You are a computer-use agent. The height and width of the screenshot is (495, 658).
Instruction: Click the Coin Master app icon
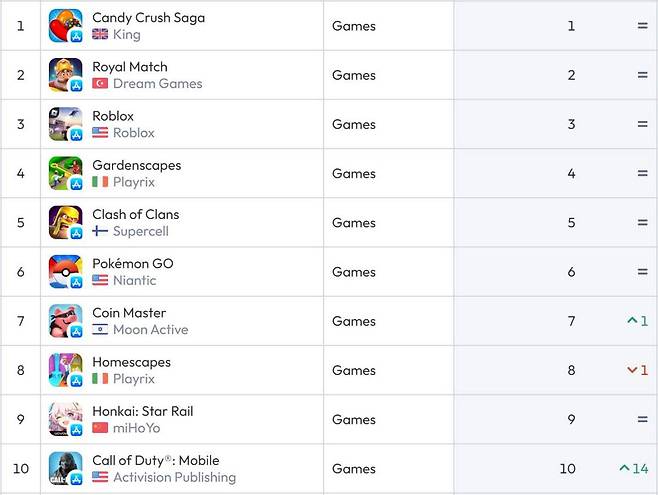65,321
